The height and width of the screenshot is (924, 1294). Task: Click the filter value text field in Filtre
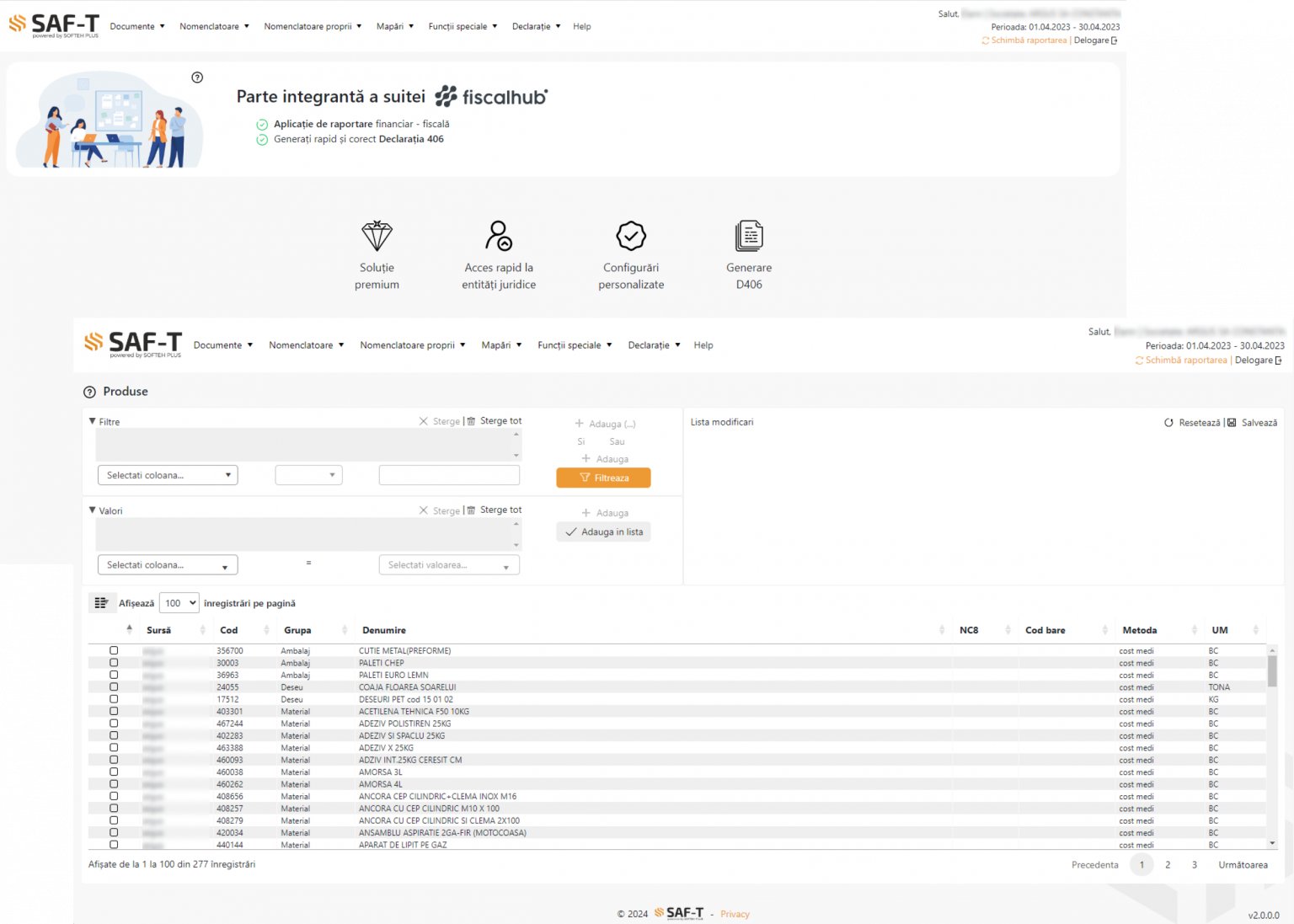click(449, 475)
